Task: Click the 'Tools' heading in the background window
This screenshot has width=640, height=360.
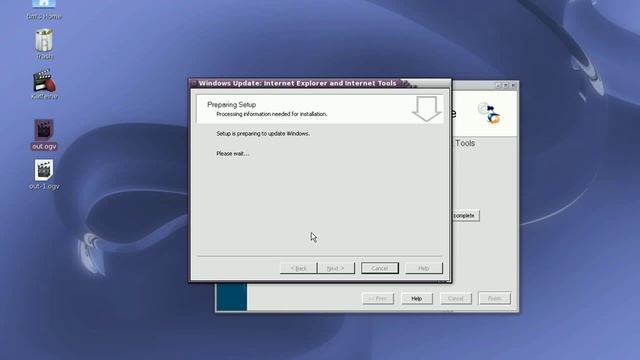Action: pyautogui.click(x=465, y=143)
